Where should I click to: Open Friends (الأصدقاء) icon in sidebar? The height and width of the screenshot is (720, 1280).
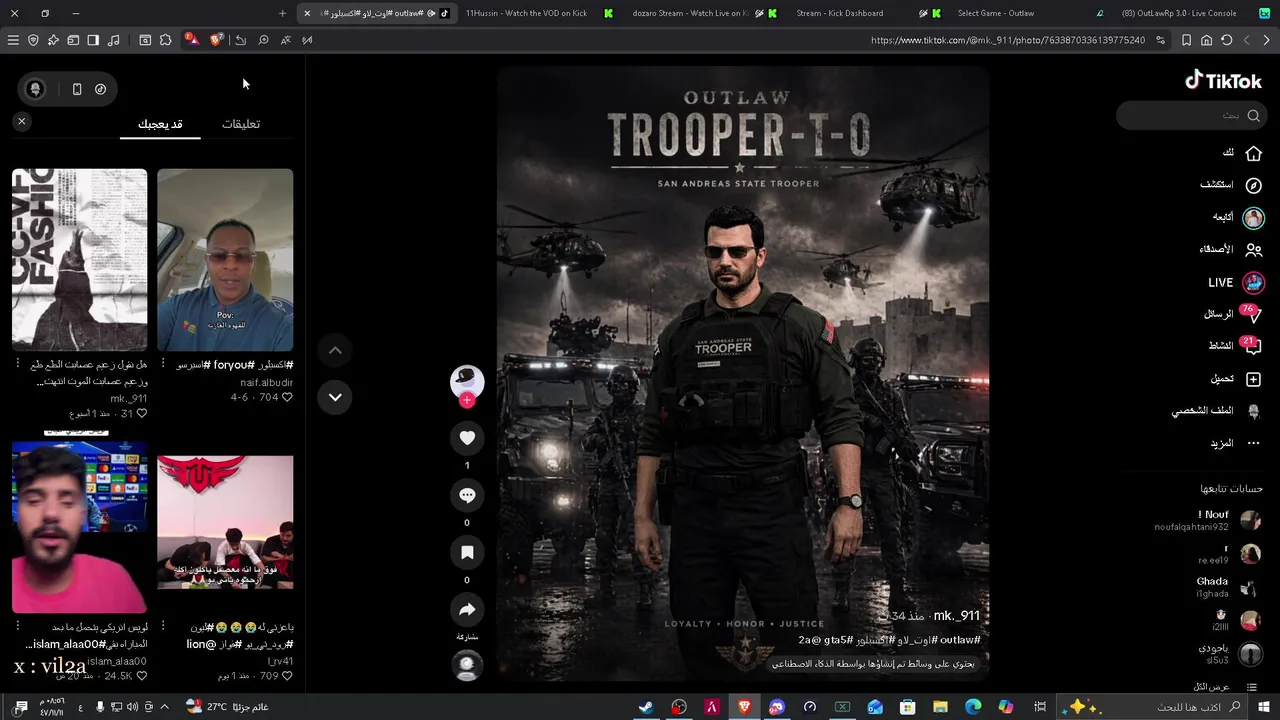pos(1253,249)
